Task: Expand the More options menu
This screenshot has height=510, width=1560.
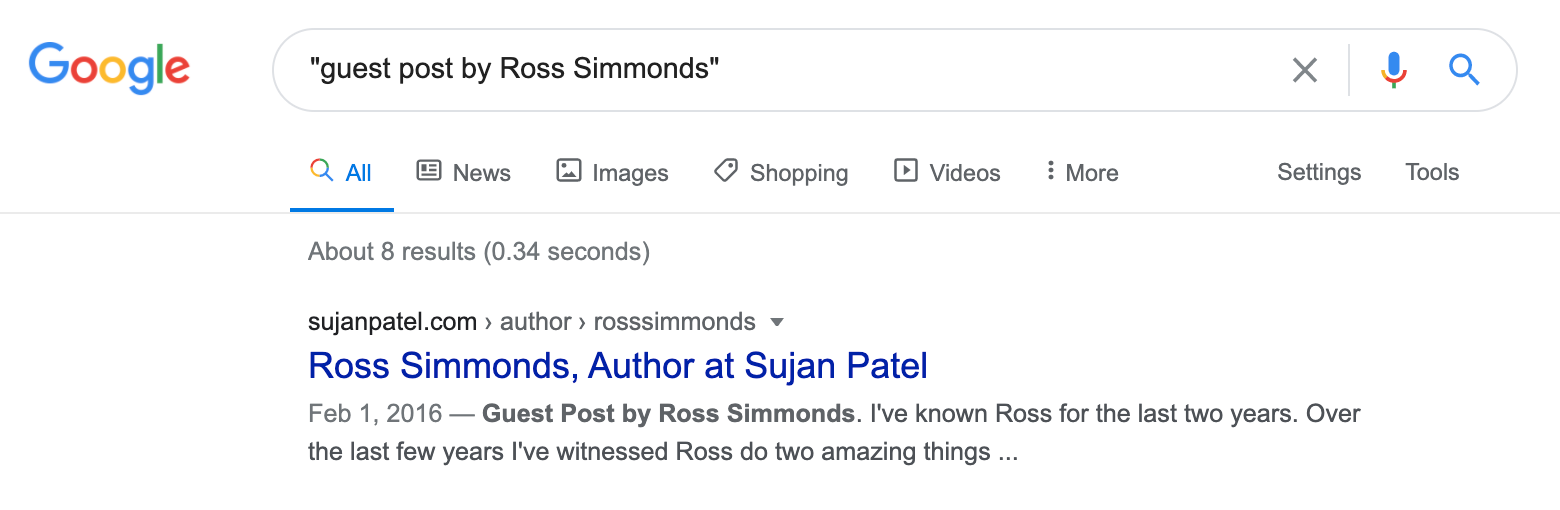Action: (1081, 173)
